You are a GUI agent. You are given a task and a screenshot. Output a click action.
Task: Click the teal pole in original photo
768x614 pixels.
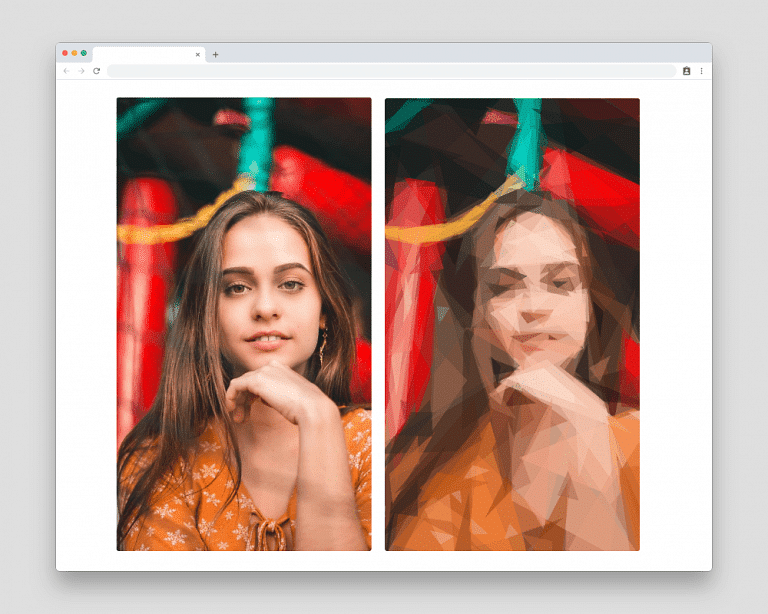pyautogui.click(x=258, y=140)
